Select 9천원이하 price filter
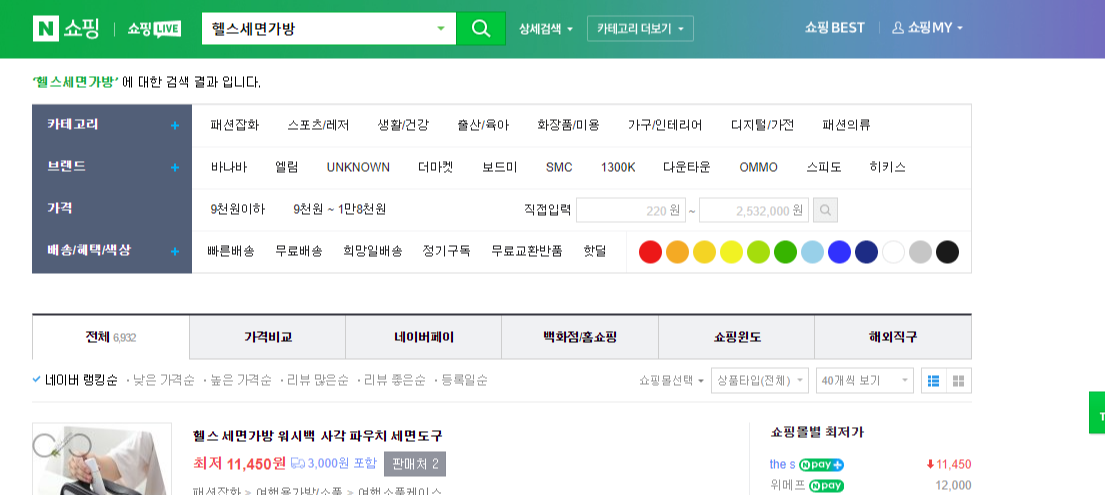This screenshot has width=1105, height=495. point(237,209)
